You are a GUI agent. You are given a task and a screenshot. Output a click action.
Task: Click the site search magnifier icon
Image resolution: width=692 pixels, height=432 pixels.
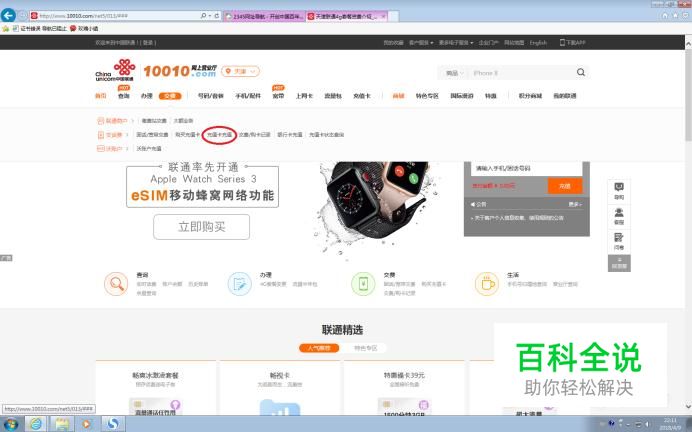click(x=581, y=72)
